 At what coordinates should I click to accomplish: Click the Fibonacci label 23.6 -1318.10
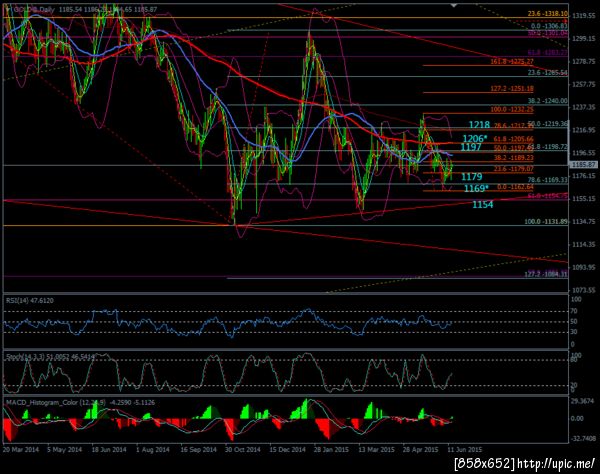[x=548, y=13]
